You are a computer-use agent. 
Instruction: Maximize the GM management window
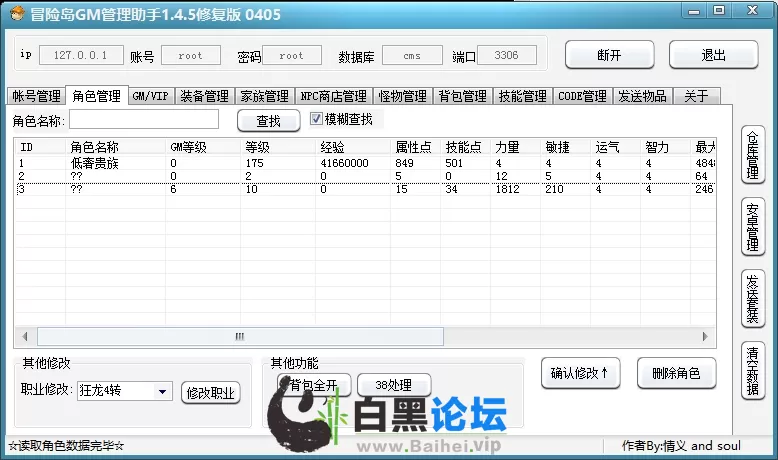[720, 10]
